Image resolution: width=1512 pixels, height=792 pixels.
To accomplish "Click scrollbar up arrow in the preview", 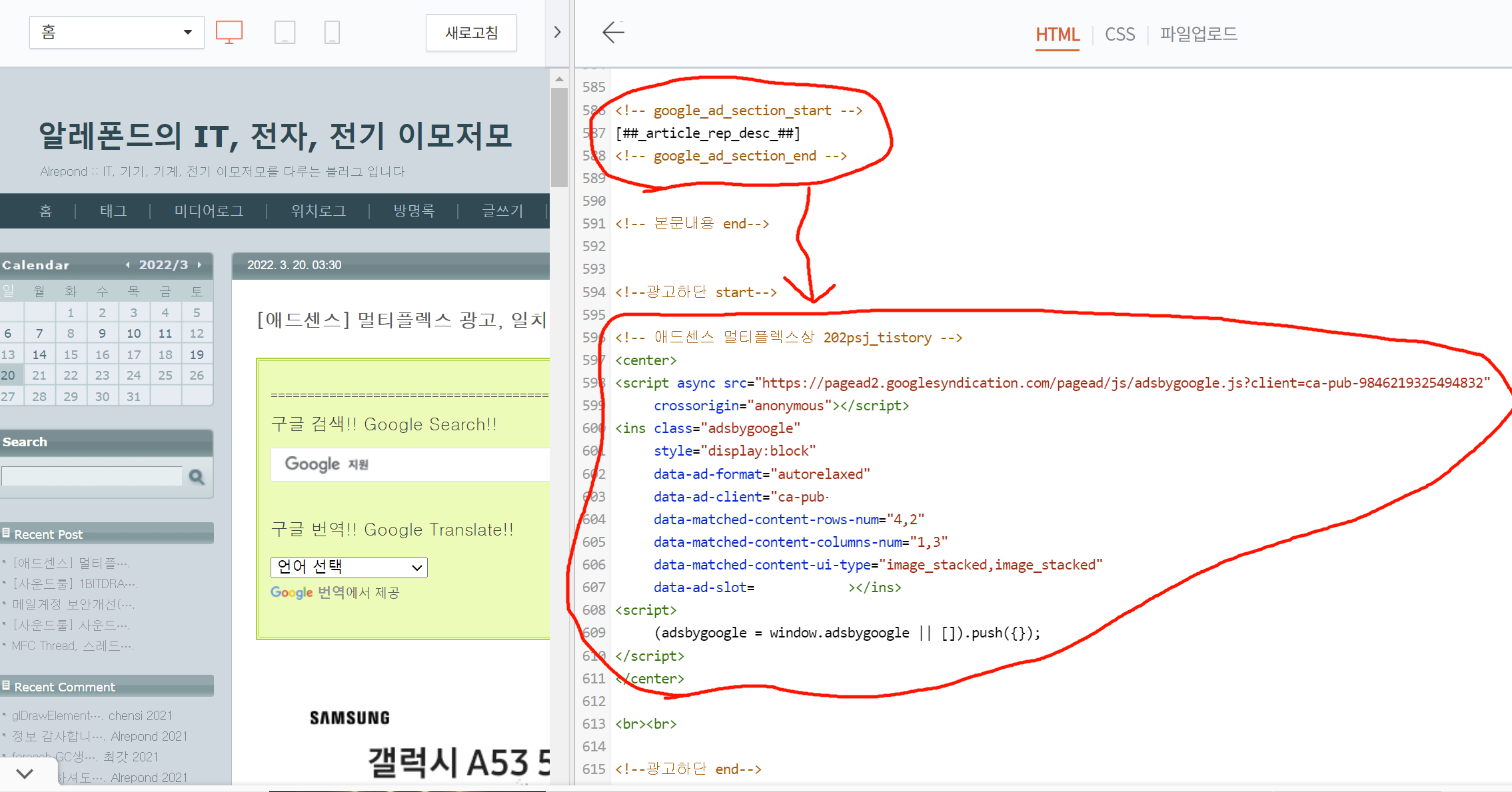I will point(559,79).
